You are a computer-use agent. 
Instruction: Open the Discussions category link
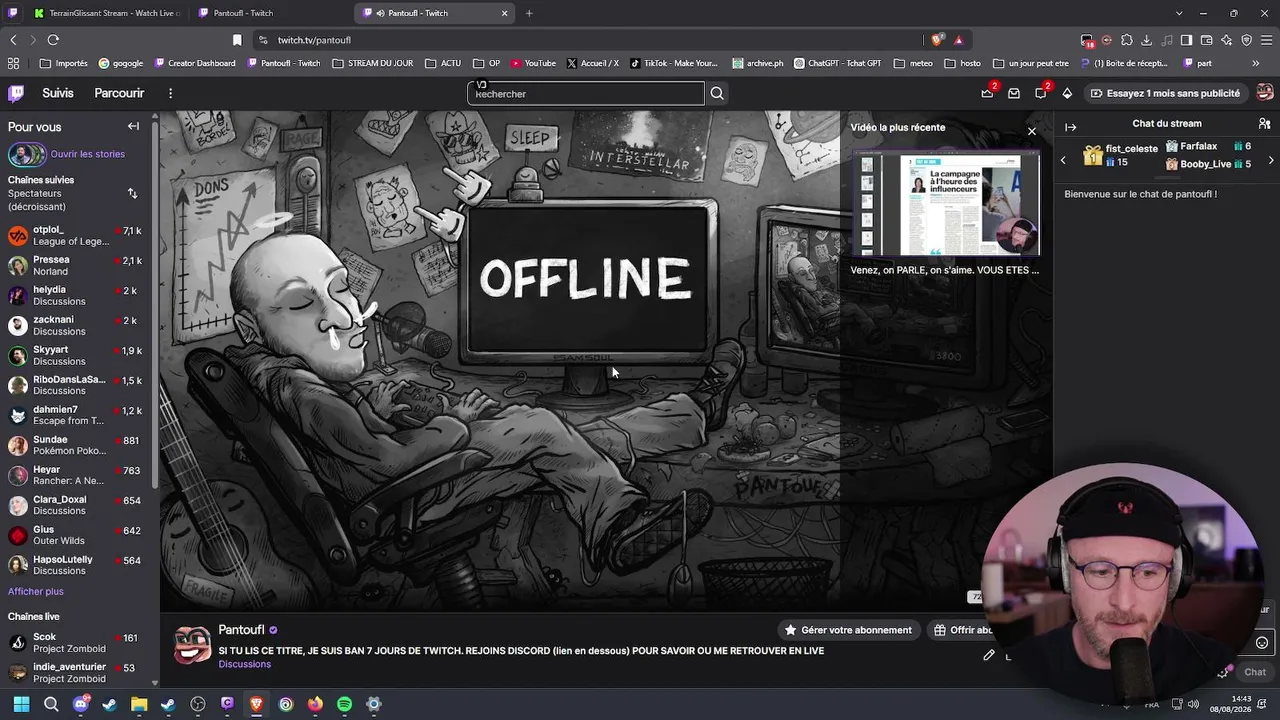tap(245, 664)
